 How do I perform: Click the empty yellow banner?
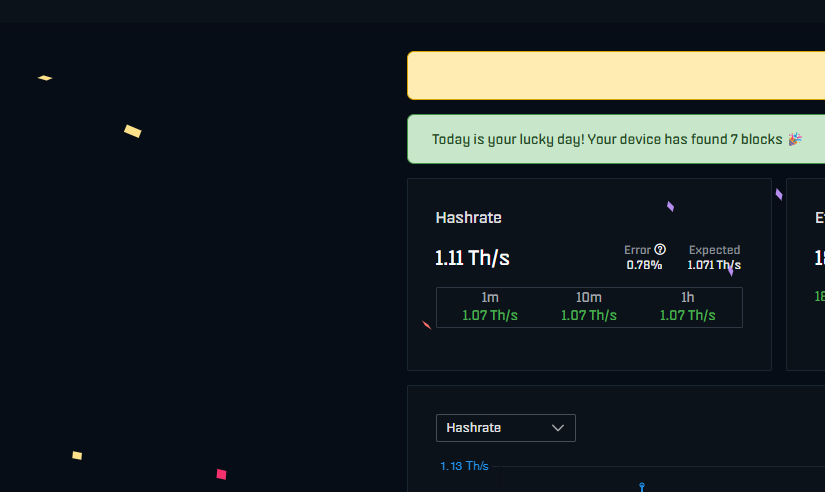[x=615, y=76]
